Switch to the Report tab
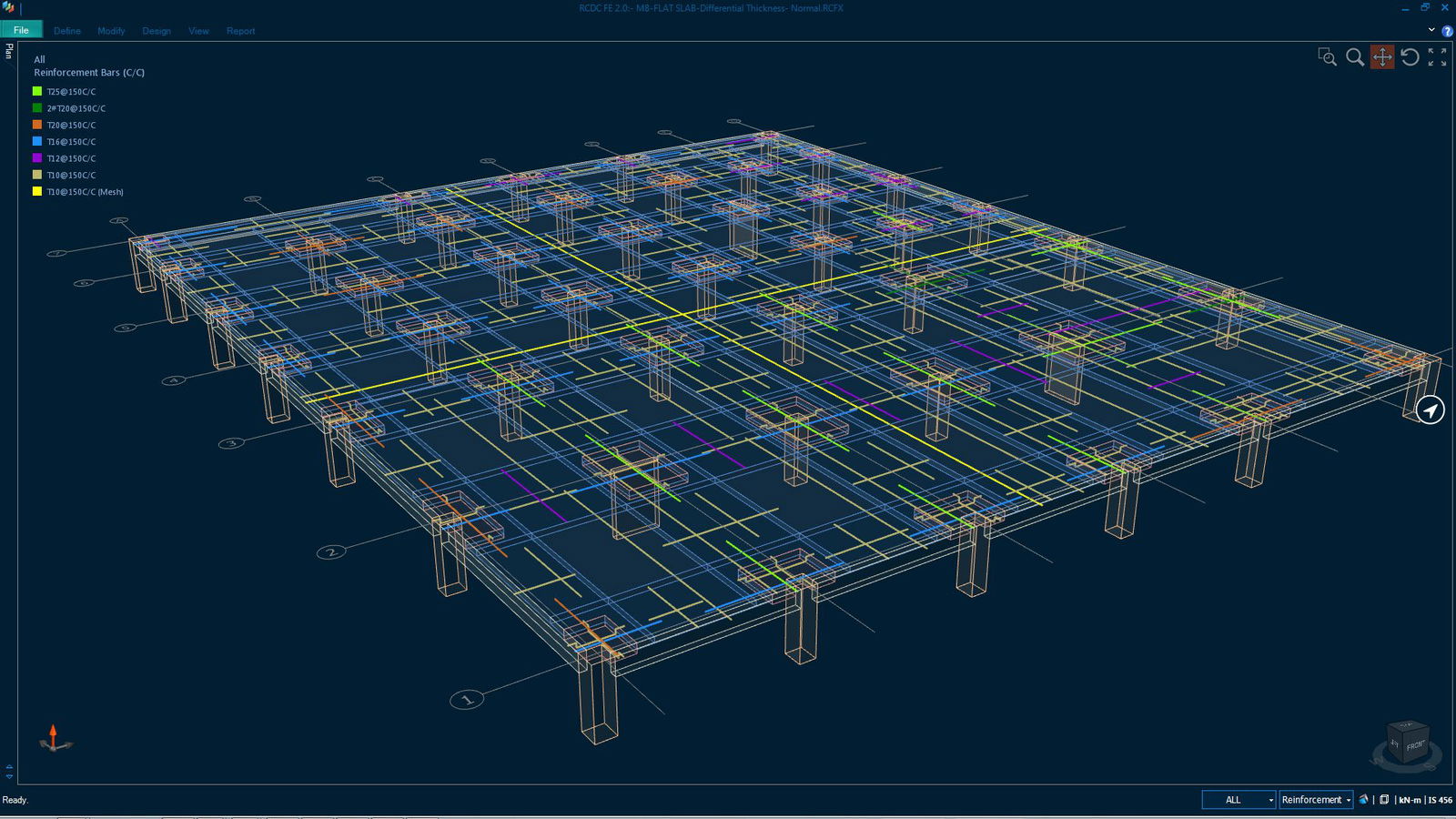This screenshot has width=1456, height=819. (240, 31)
